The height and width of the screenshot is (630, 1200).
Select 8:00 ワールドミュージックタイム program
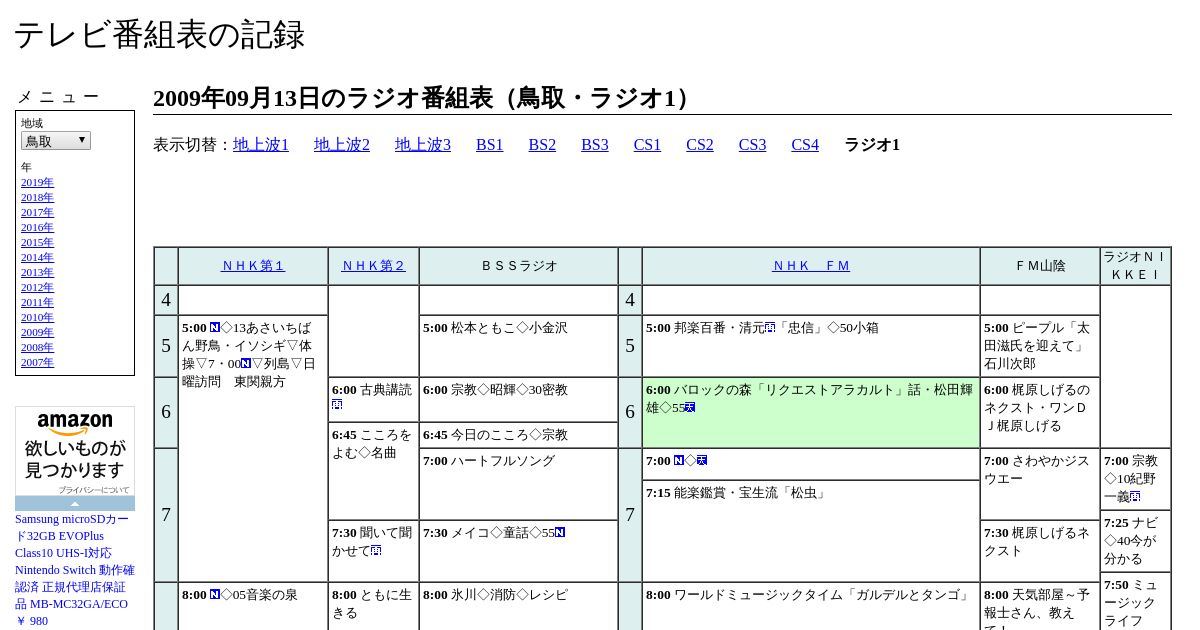811,606
